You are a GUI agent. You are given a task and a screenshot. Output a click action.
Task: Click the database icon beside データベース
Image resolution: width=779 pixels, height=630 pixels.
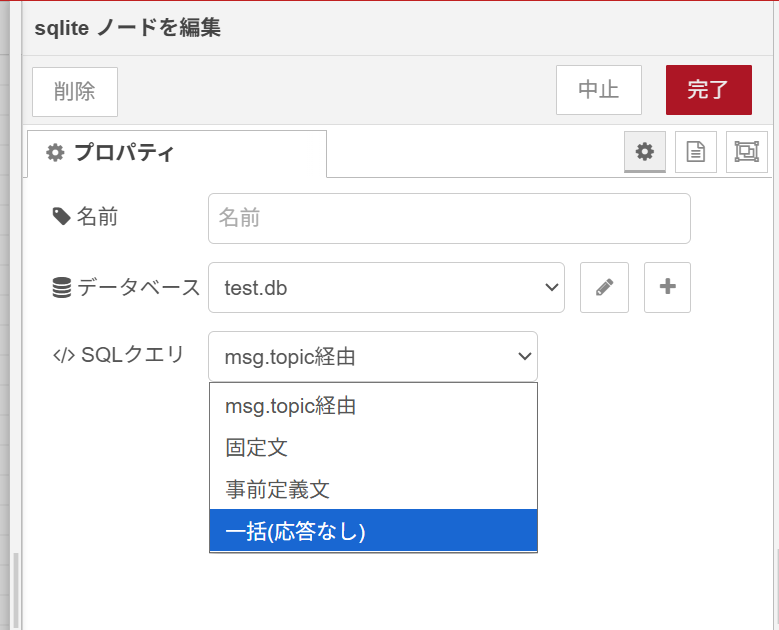[61, 288]
